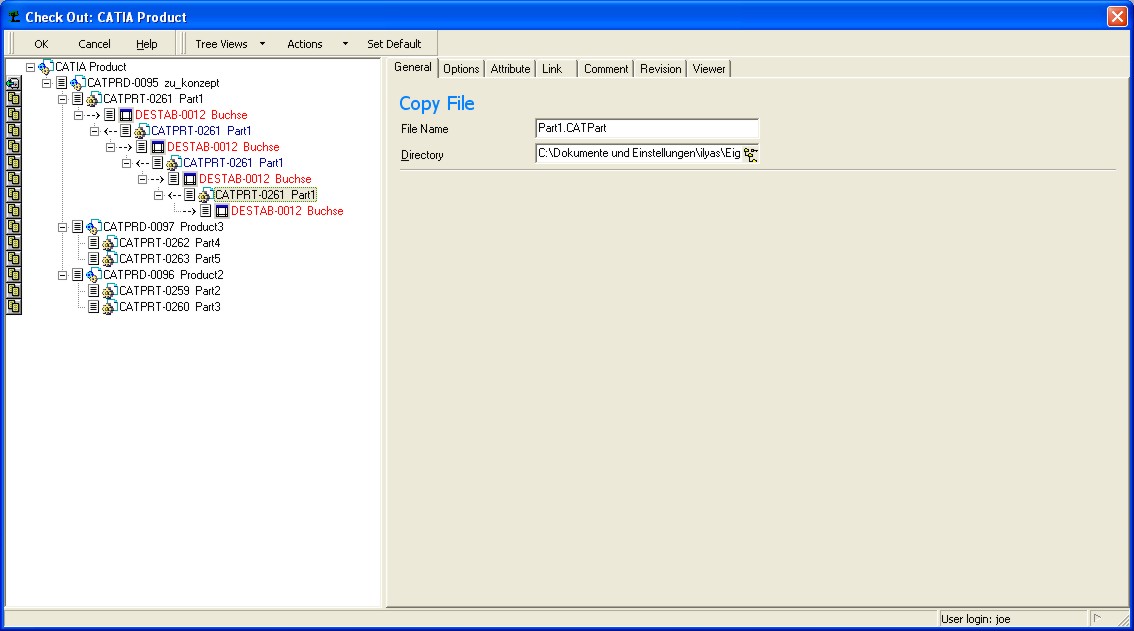The width and height of the screenshot is (1134, 631).
Task: Select the CATPRD-0095 zu_konzept tree row
Action: pyautogui.click(x=153, y=83)
